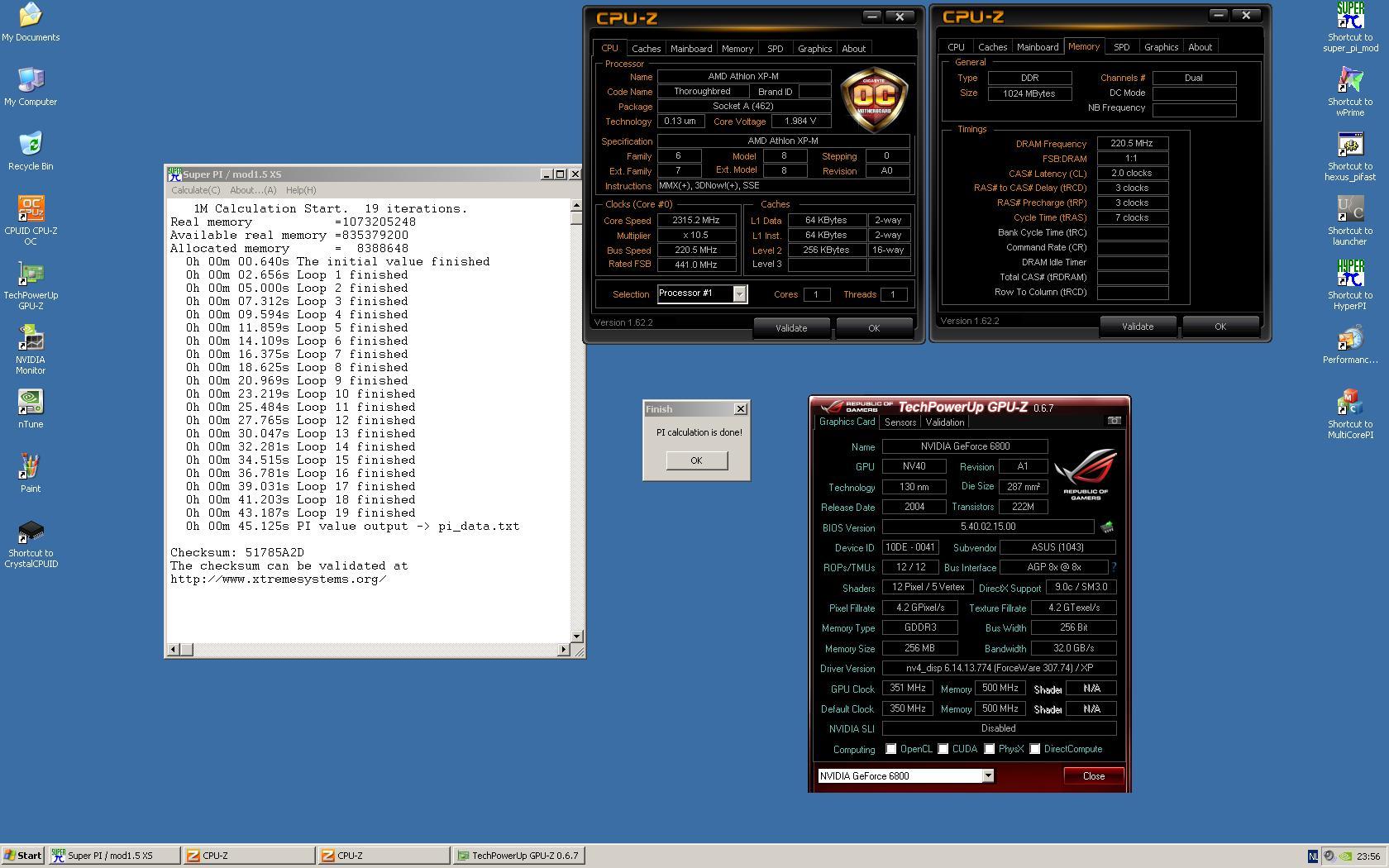Click the Bus Interface question mark icon
1389x868 pixels.
1114,567
